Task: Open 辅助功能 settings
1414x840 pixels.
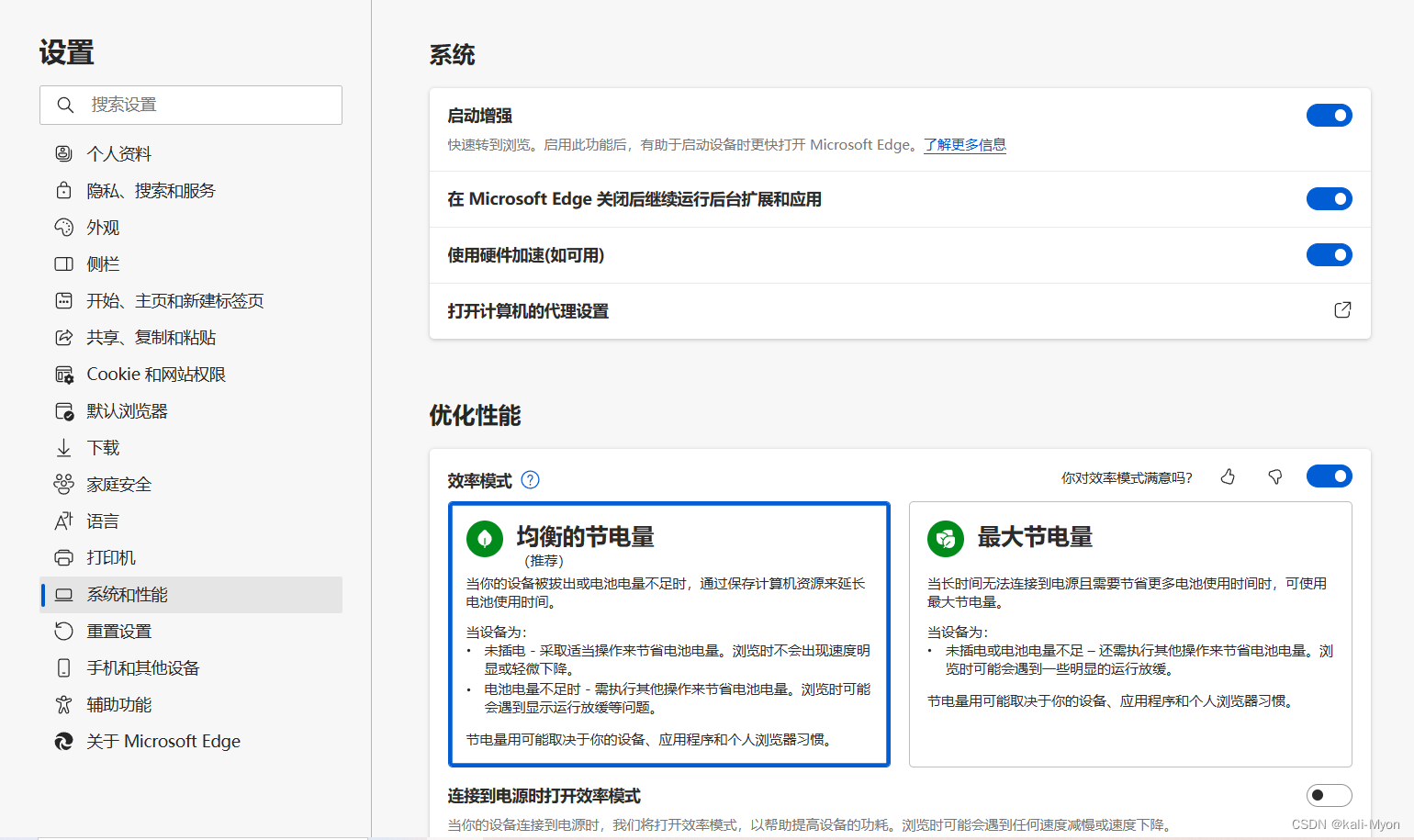Action: (x=192, y=704)
